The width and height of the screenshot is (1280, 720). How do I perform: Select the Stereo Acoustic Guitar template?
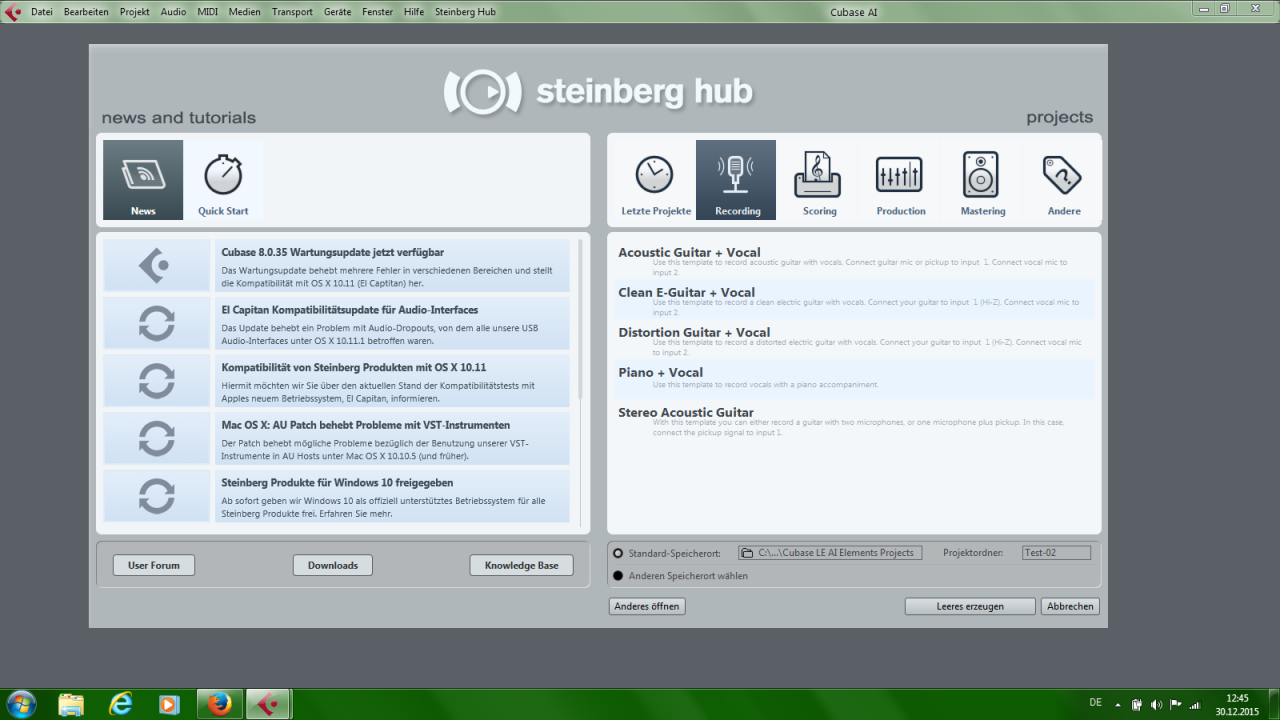(854, 420)
